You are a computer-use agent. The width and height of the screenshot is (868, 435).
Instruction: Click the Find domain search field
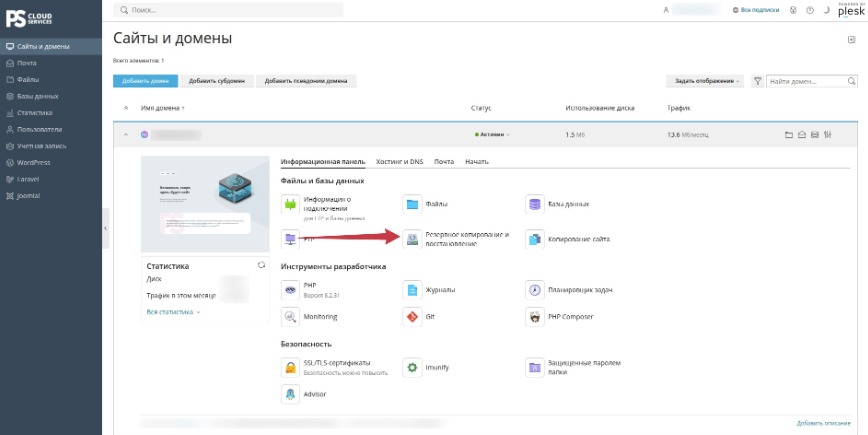click(812, 81)
